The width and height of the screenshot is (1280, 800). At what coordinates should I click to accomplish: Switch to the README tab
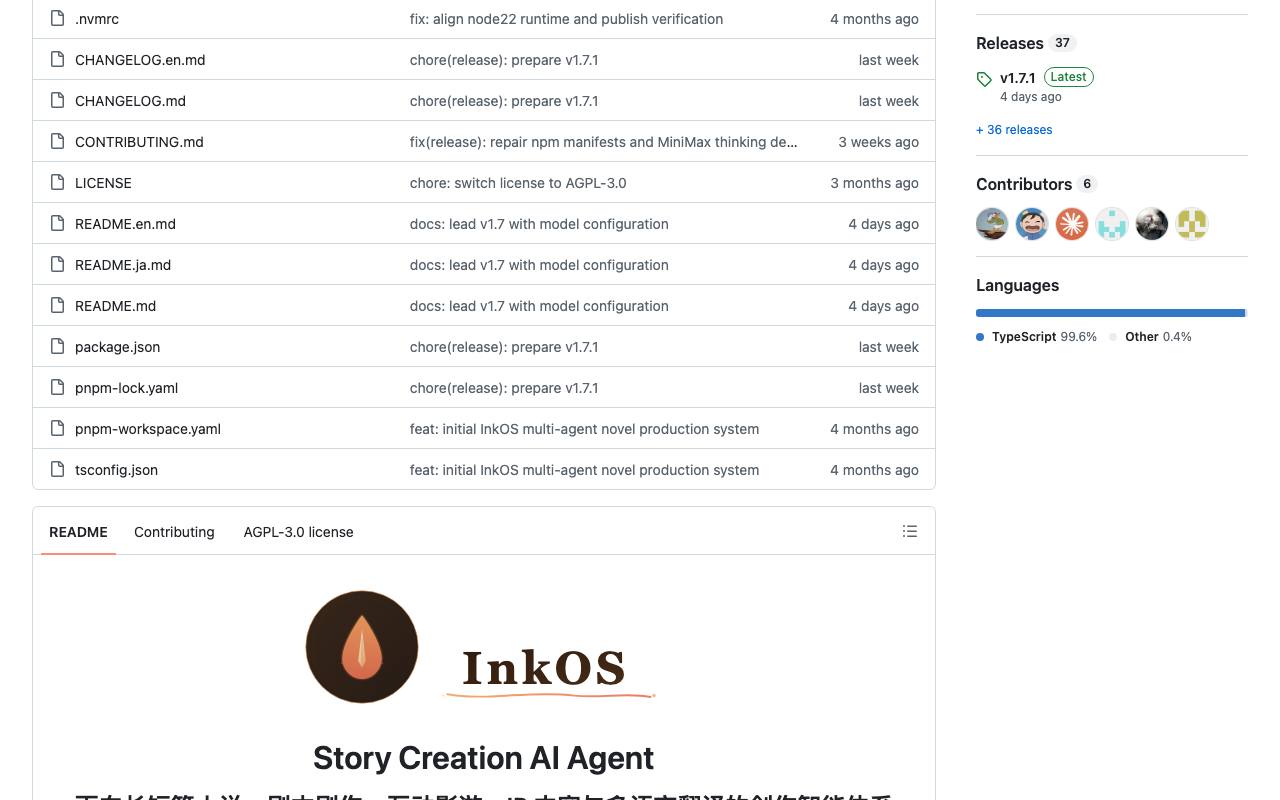[x=78, y=532]
